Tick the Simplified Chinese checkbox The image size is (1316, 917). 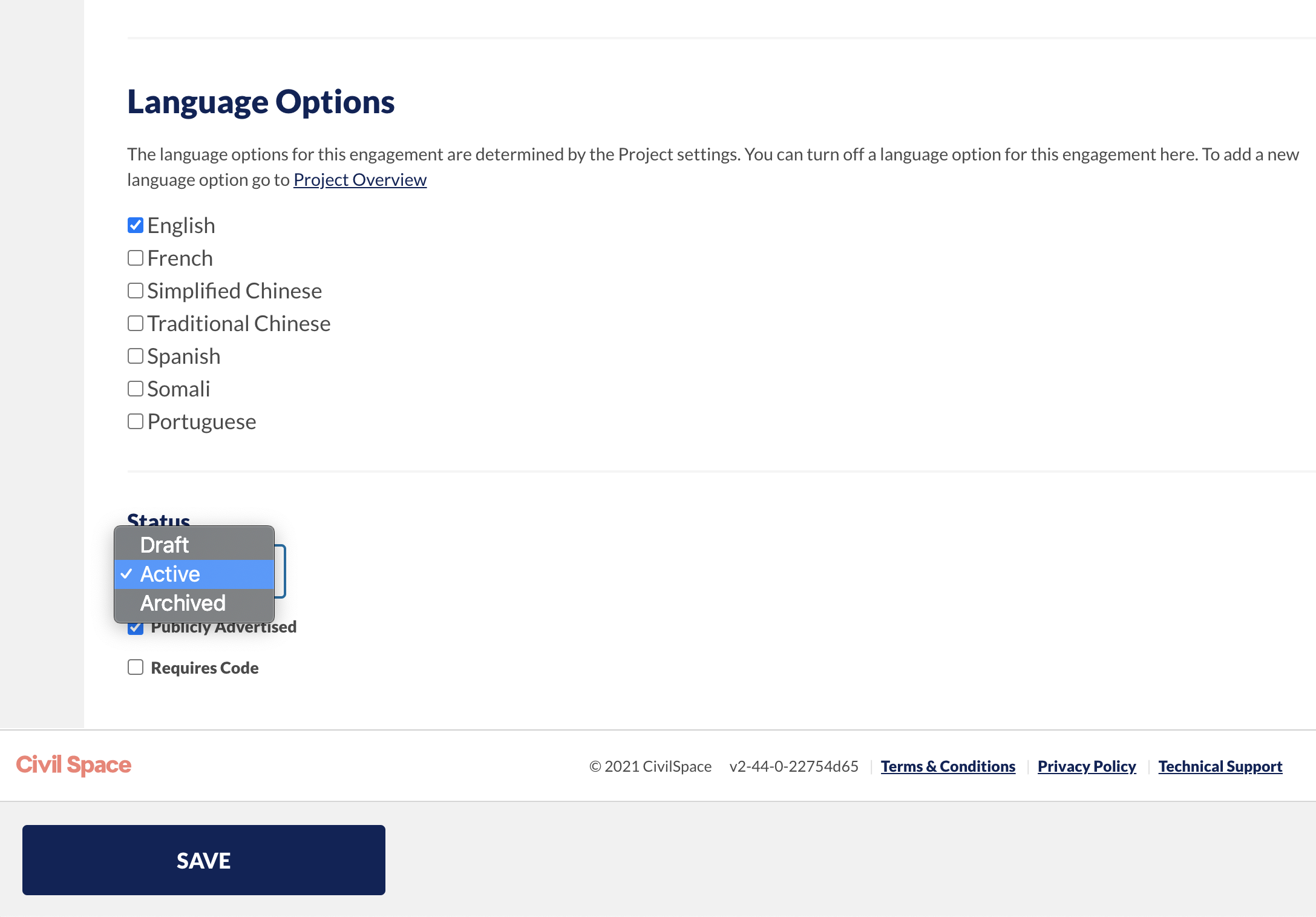point(136,291)
